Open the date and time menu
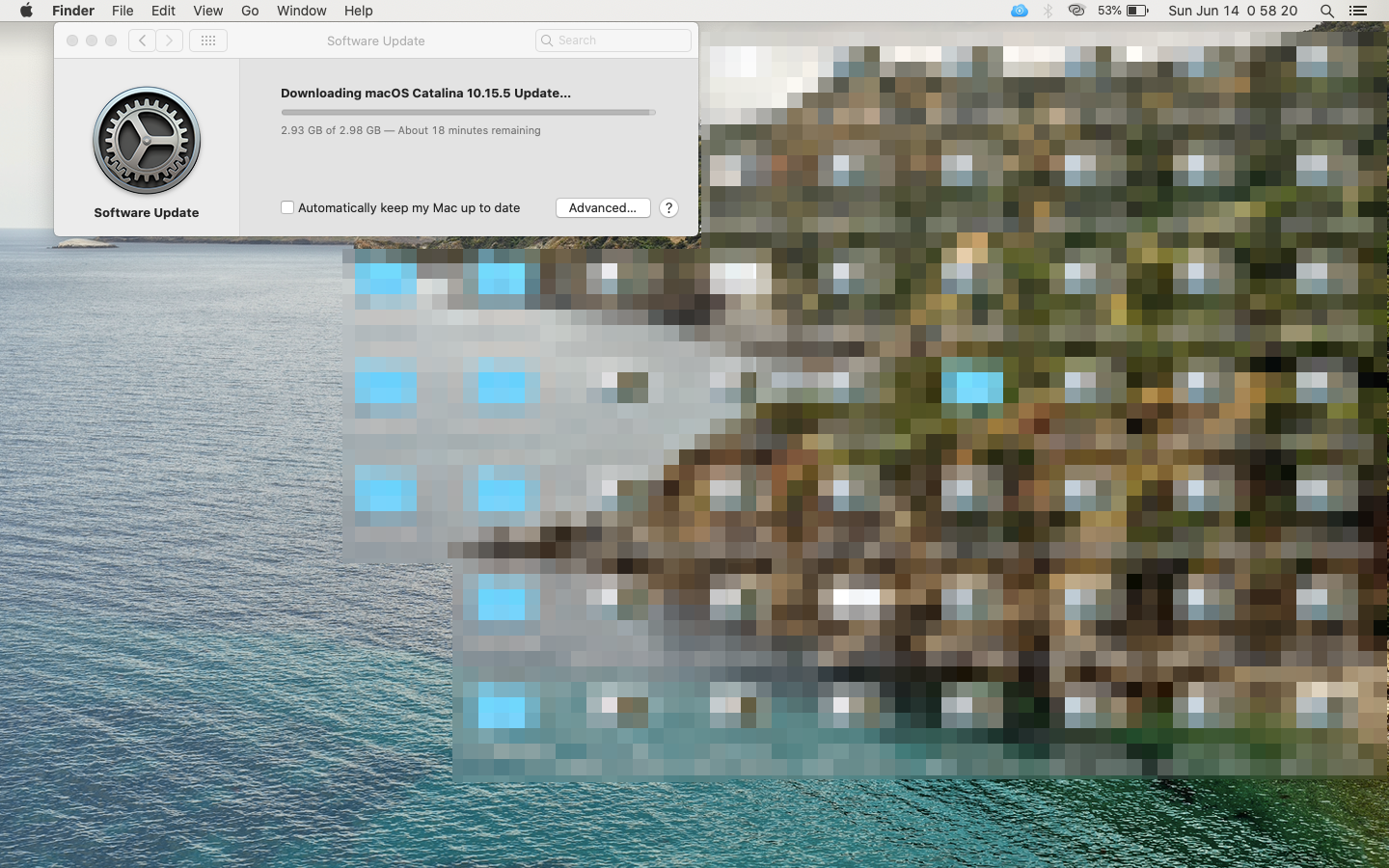 pos(1232,11)
